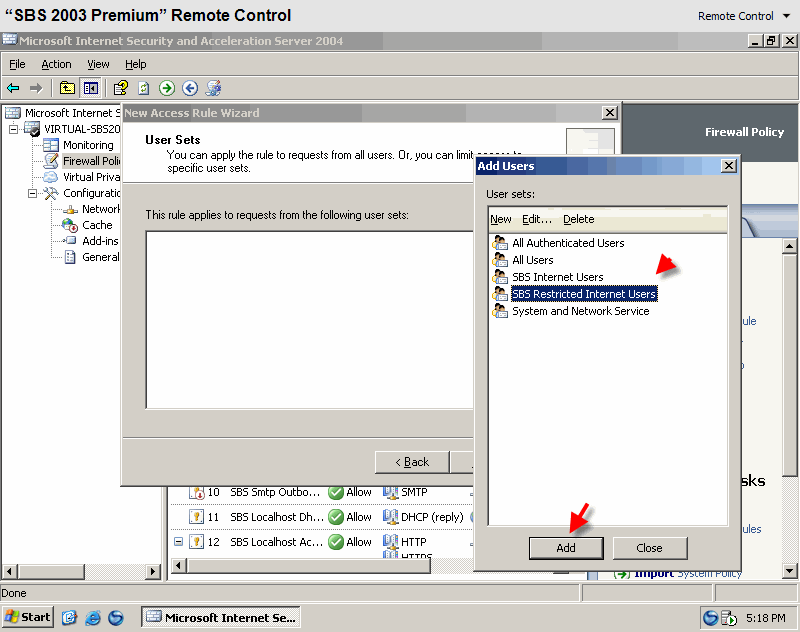Click inside the wizard's empty user sets list
The image size is (800, 632).
tap(310, 320)
